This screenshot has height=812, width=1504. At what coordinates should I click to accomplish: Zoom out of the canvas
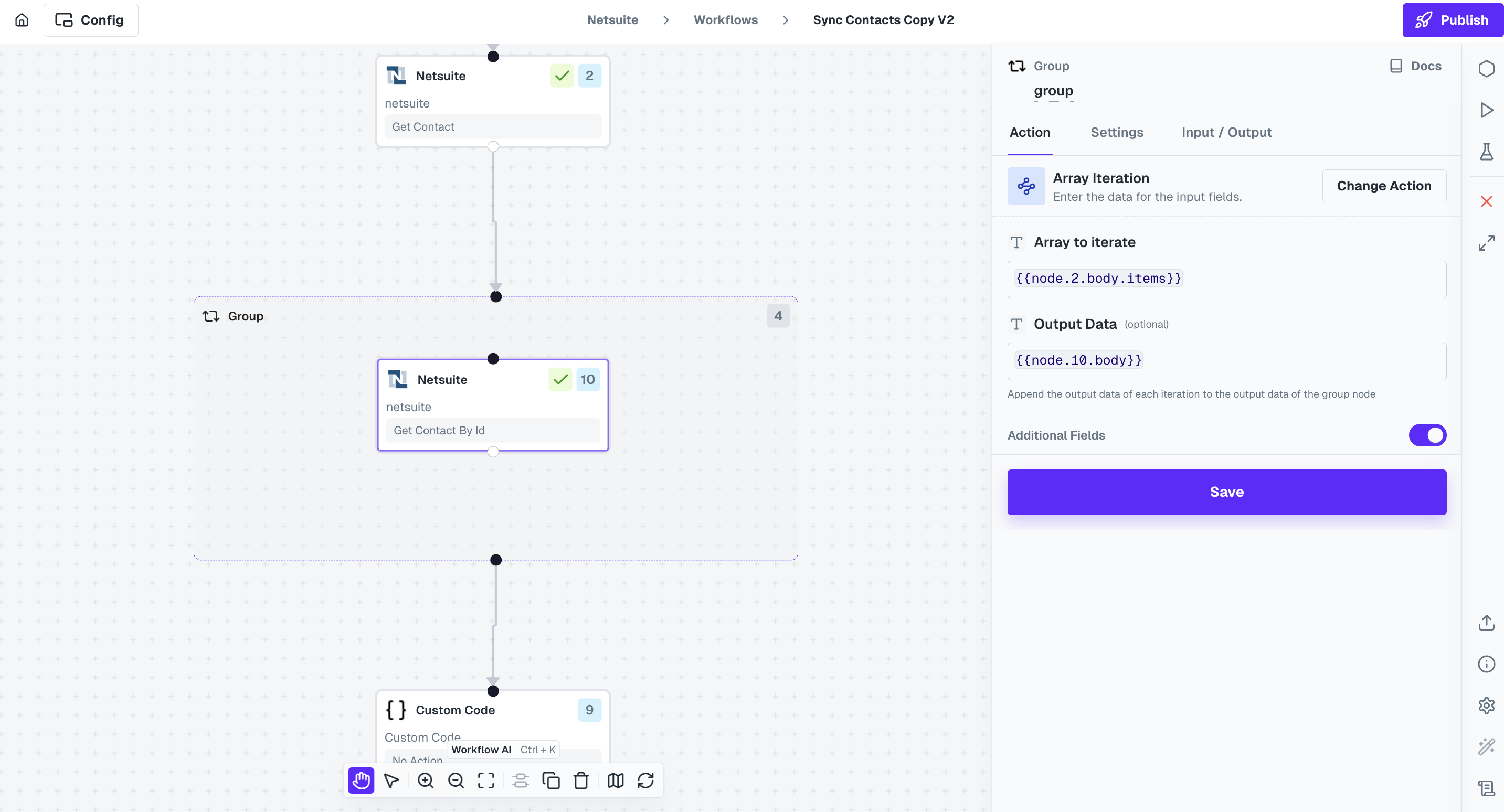(456, 781)
